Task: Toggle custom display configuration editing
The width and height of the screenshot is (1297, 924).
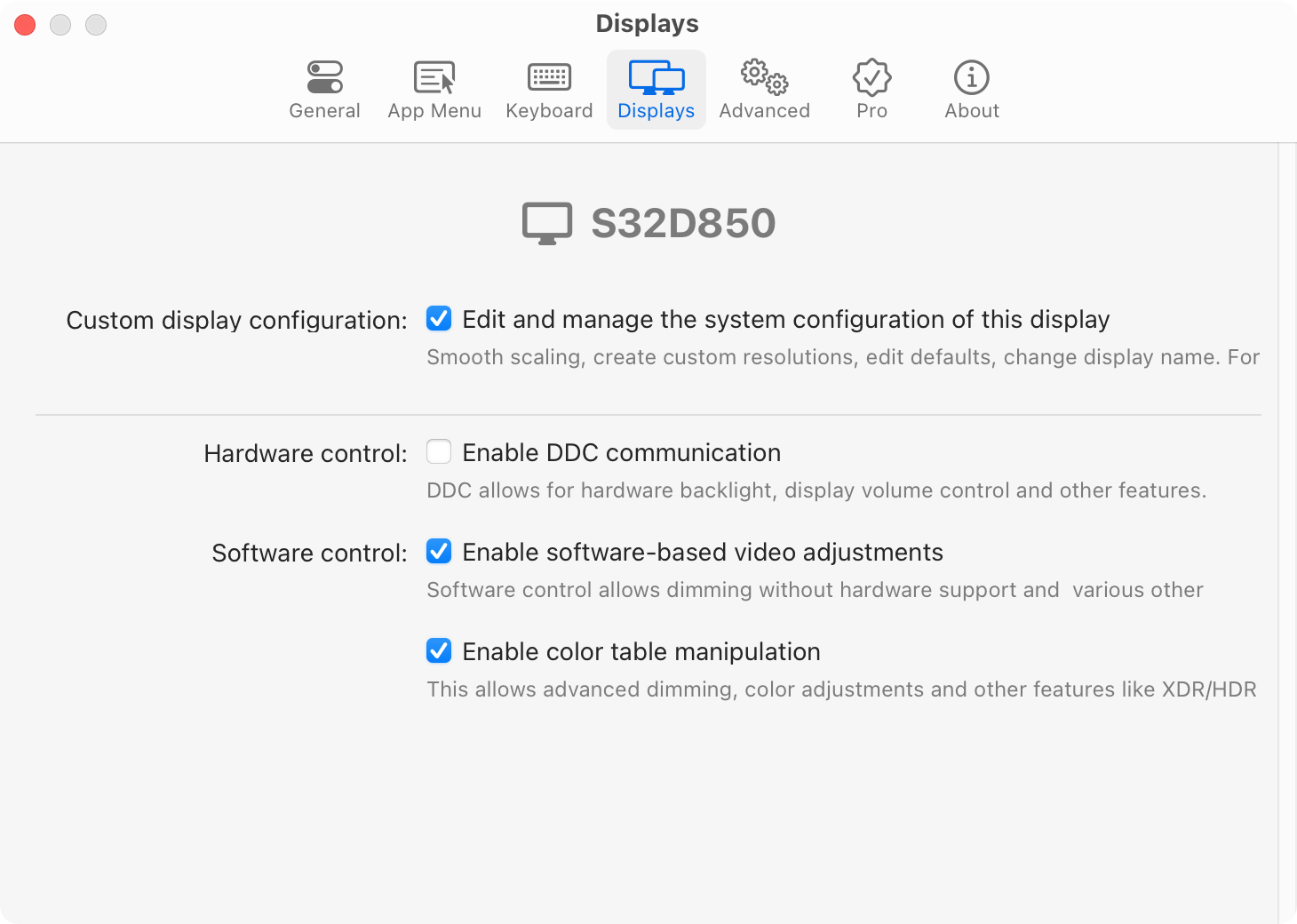Action: click(439, 318)
